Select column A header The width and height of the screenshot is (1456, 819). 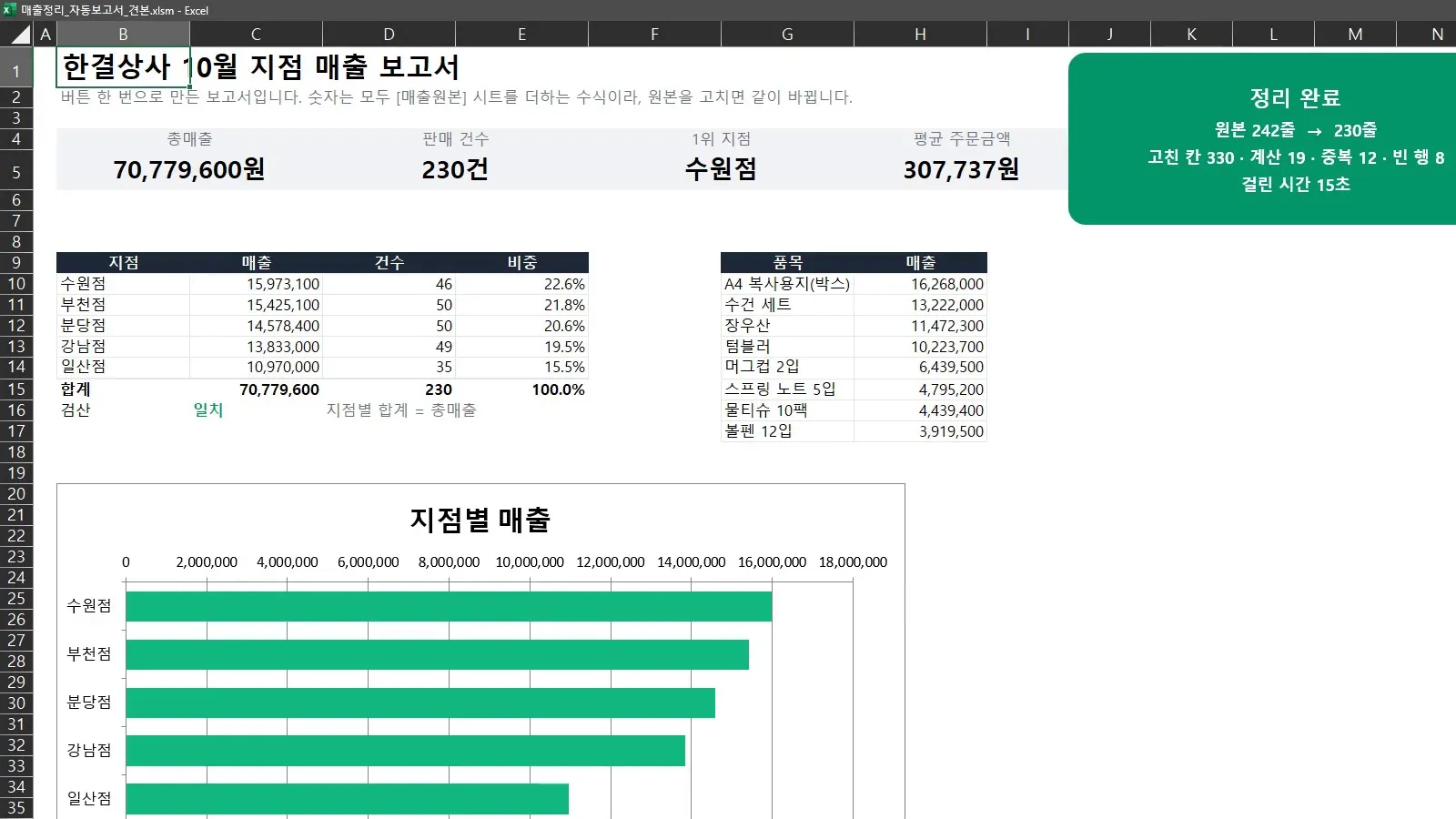pos(45,35)
